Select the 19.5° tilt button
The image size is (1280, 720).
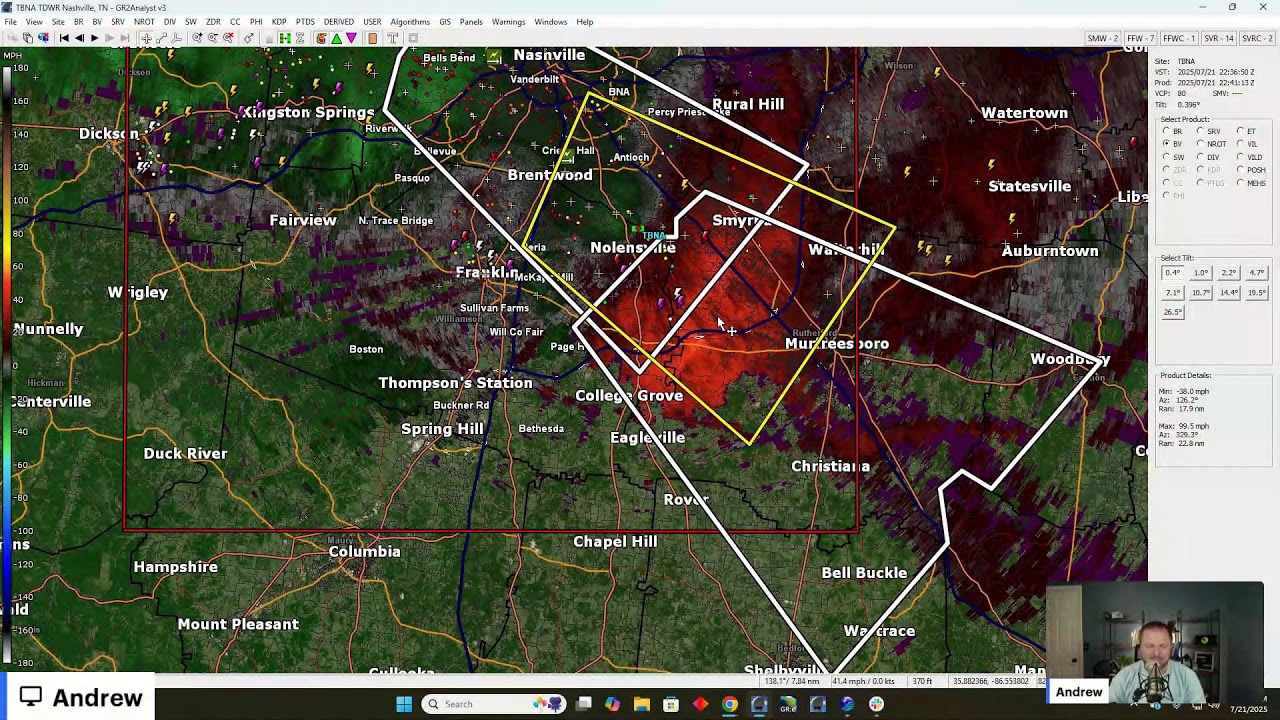pos(1257,293)
